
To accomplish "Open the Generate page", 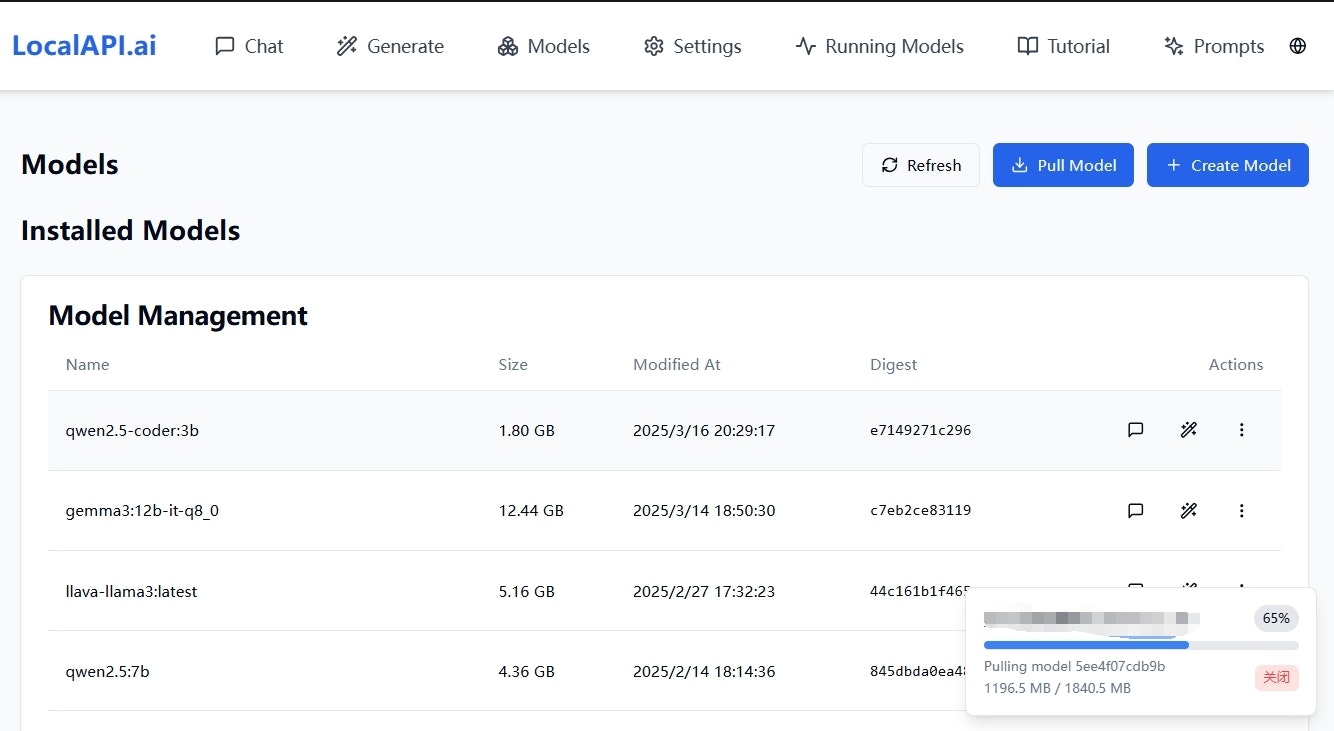I will [390, 46].
